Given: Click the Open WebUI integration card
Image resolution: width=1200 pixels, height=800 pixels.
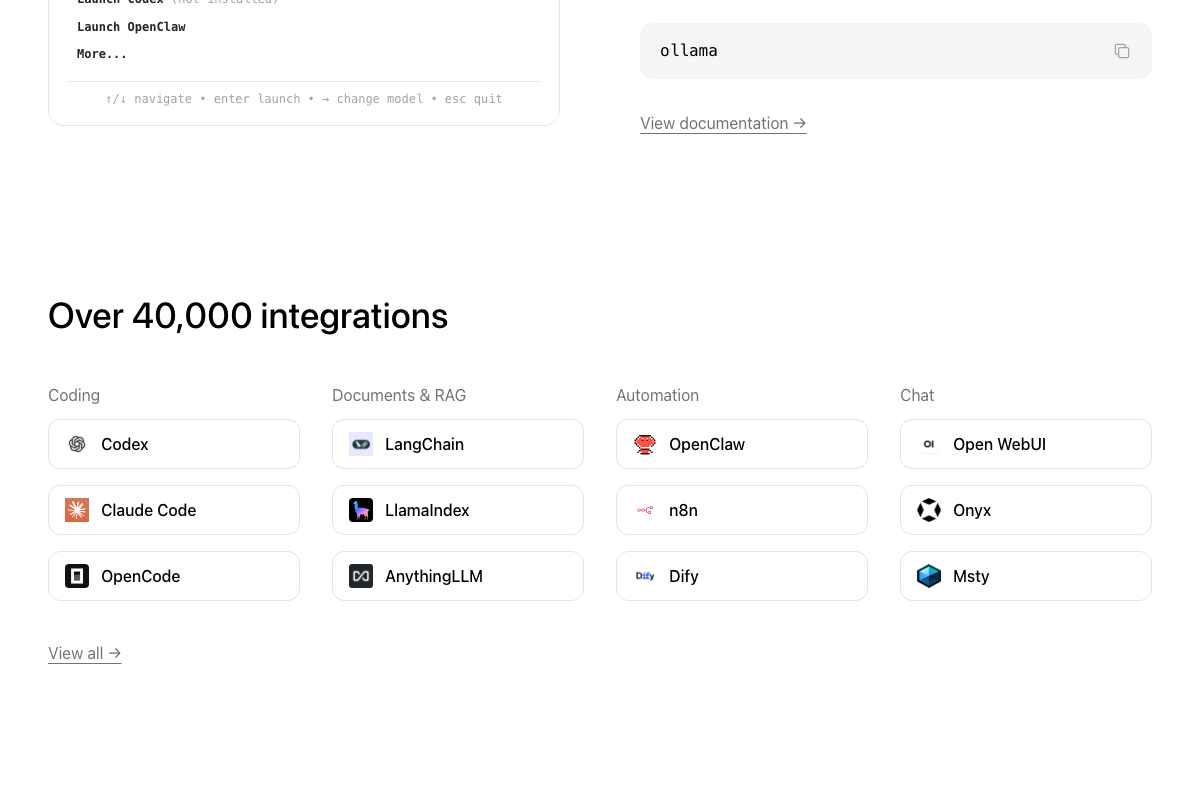Looking at the screenshot, I should pyautogui.click(x=1025, y=444).
